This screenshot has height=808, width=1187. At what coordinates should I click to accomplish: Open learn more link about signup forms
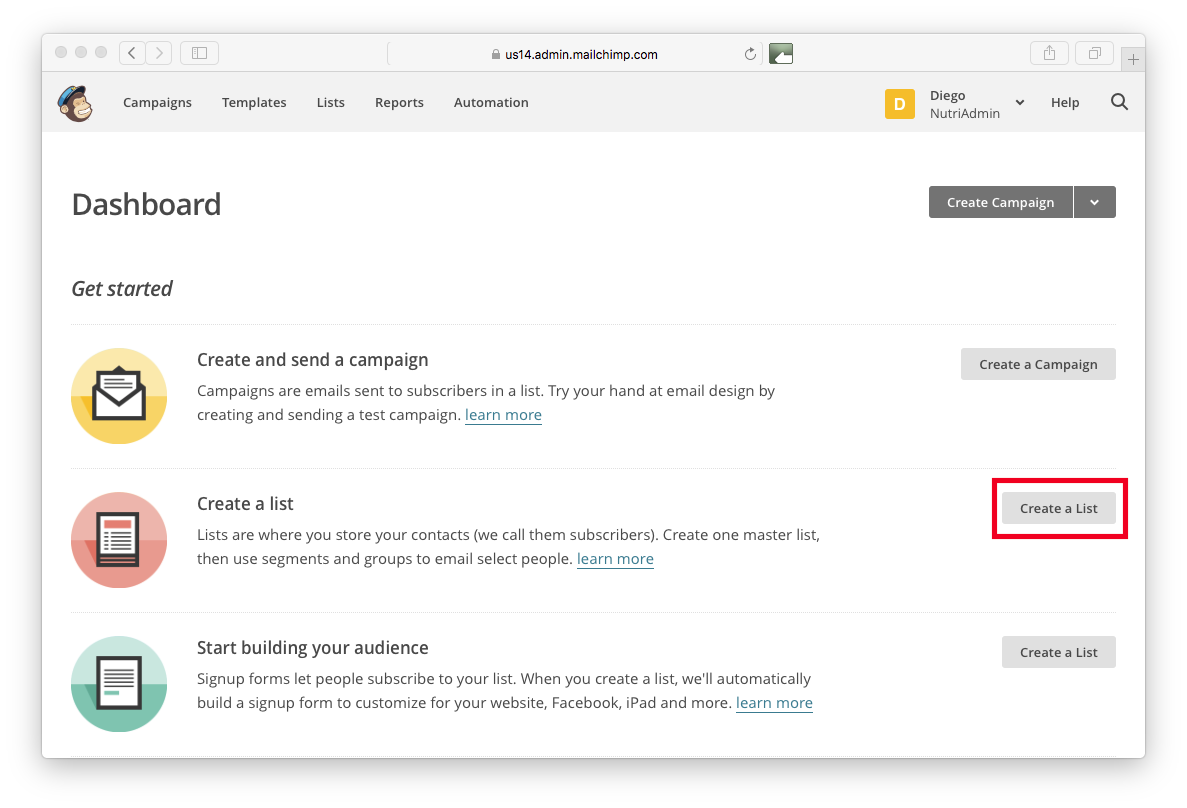[x=774, y=703]
